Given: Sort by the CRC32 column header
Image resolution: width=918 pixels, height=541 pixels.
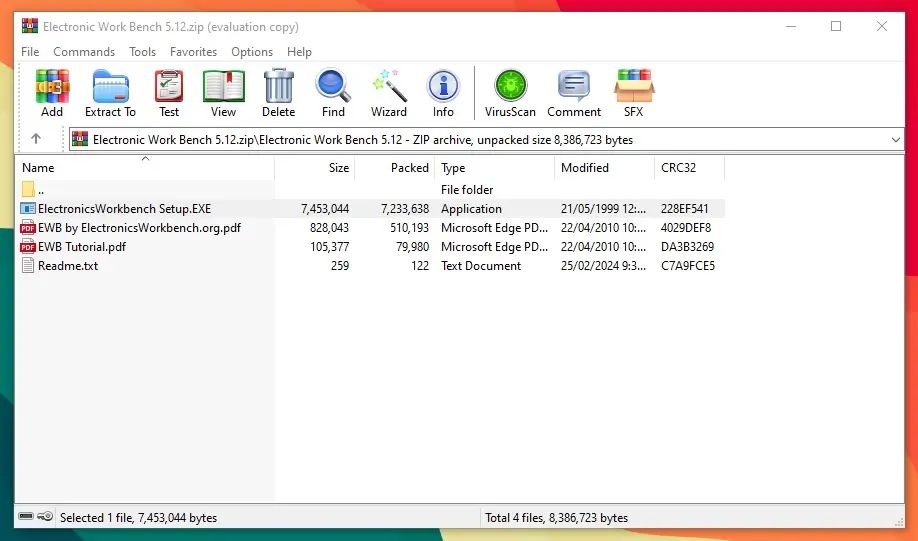Looking at the screenshot, I should [x=689, y=168].
